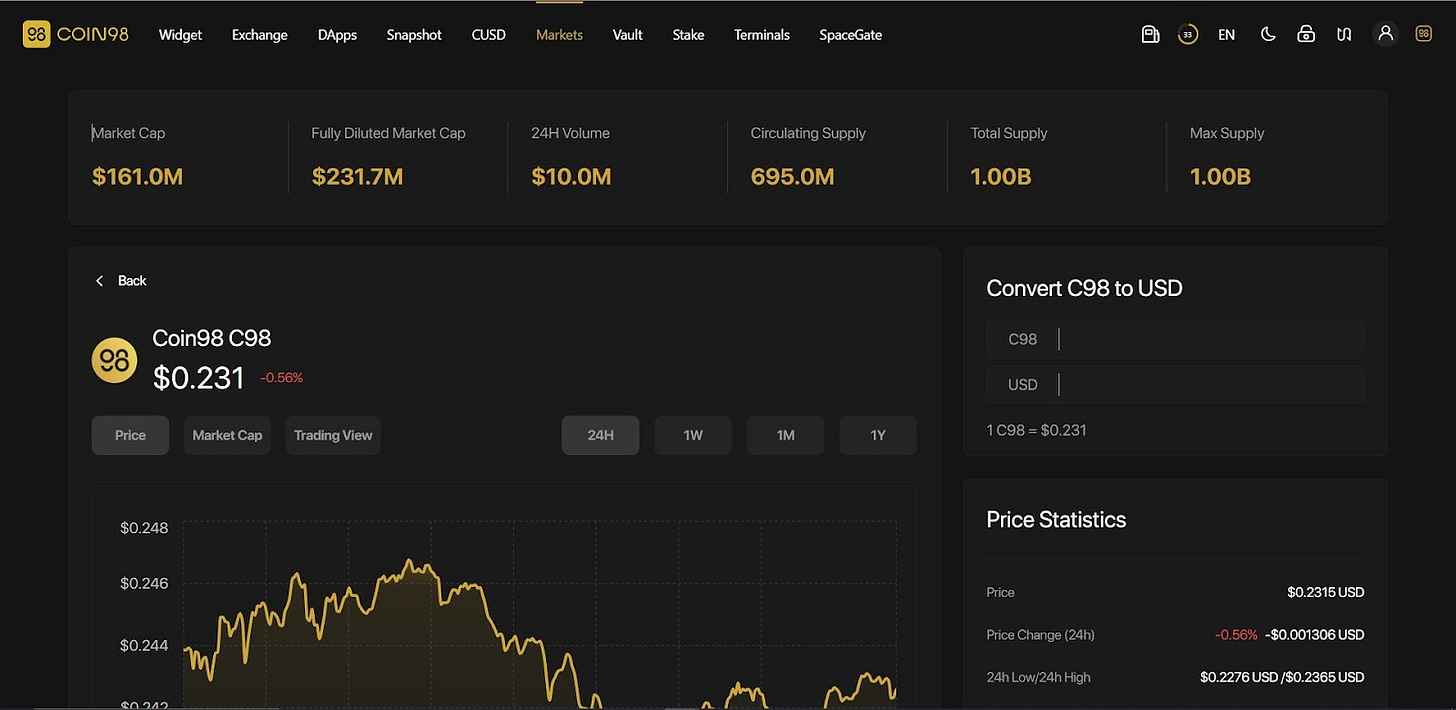This screenshot has width=1456, height=710.
Task: Click the $161.0M Market Cap value
Action: tap(137, 177)
